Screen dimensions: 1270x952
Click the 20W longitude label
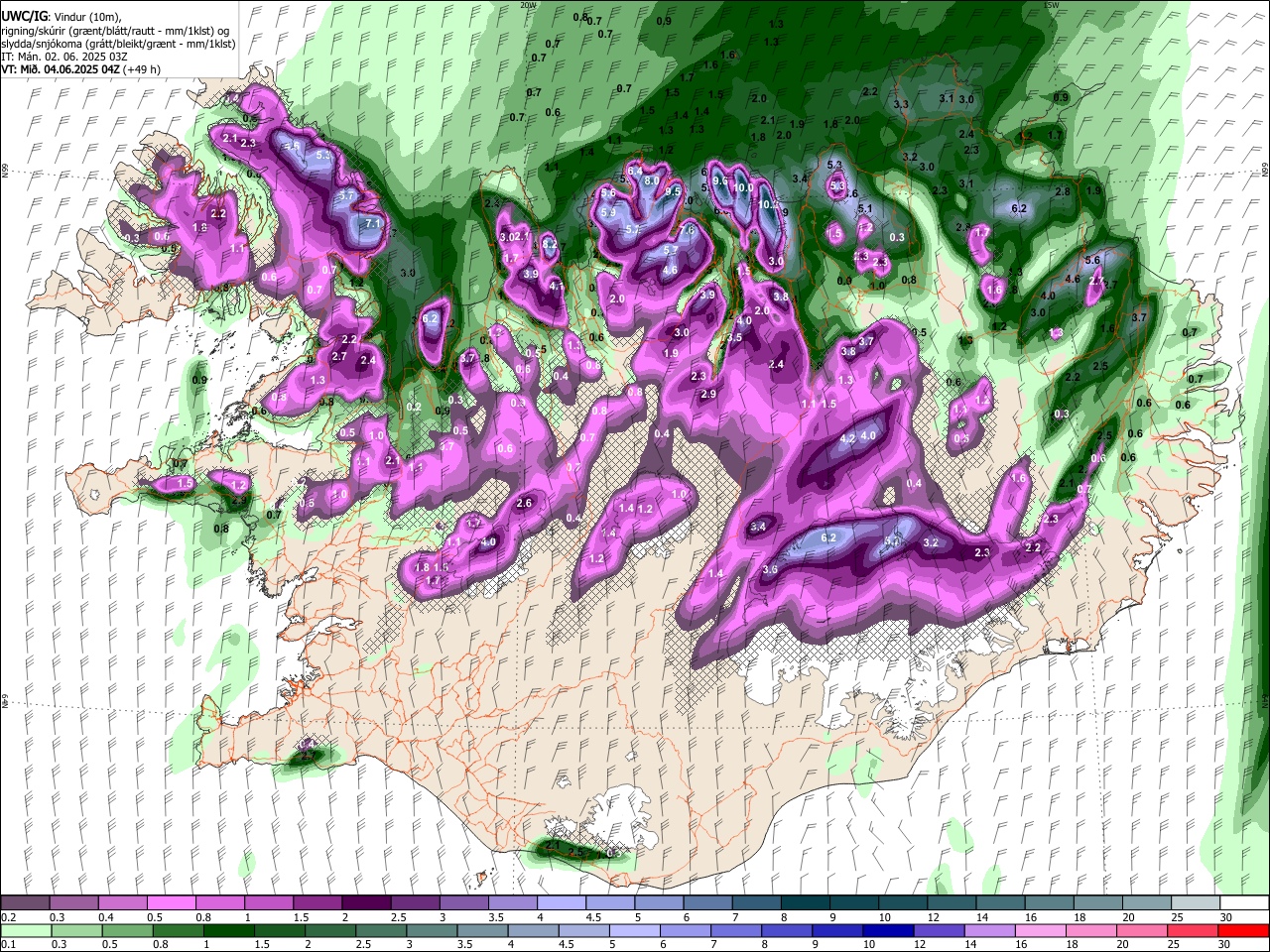528,5
